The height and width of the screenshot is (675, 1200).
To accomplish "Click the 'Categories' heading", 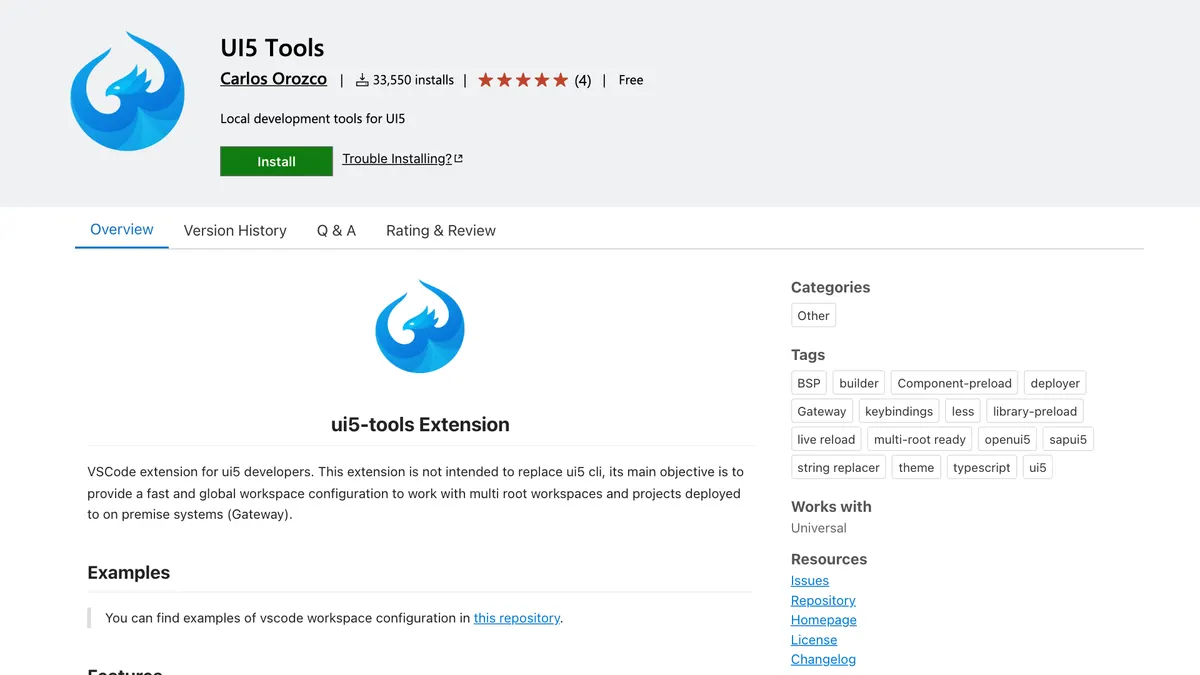I will coord(831,287).
